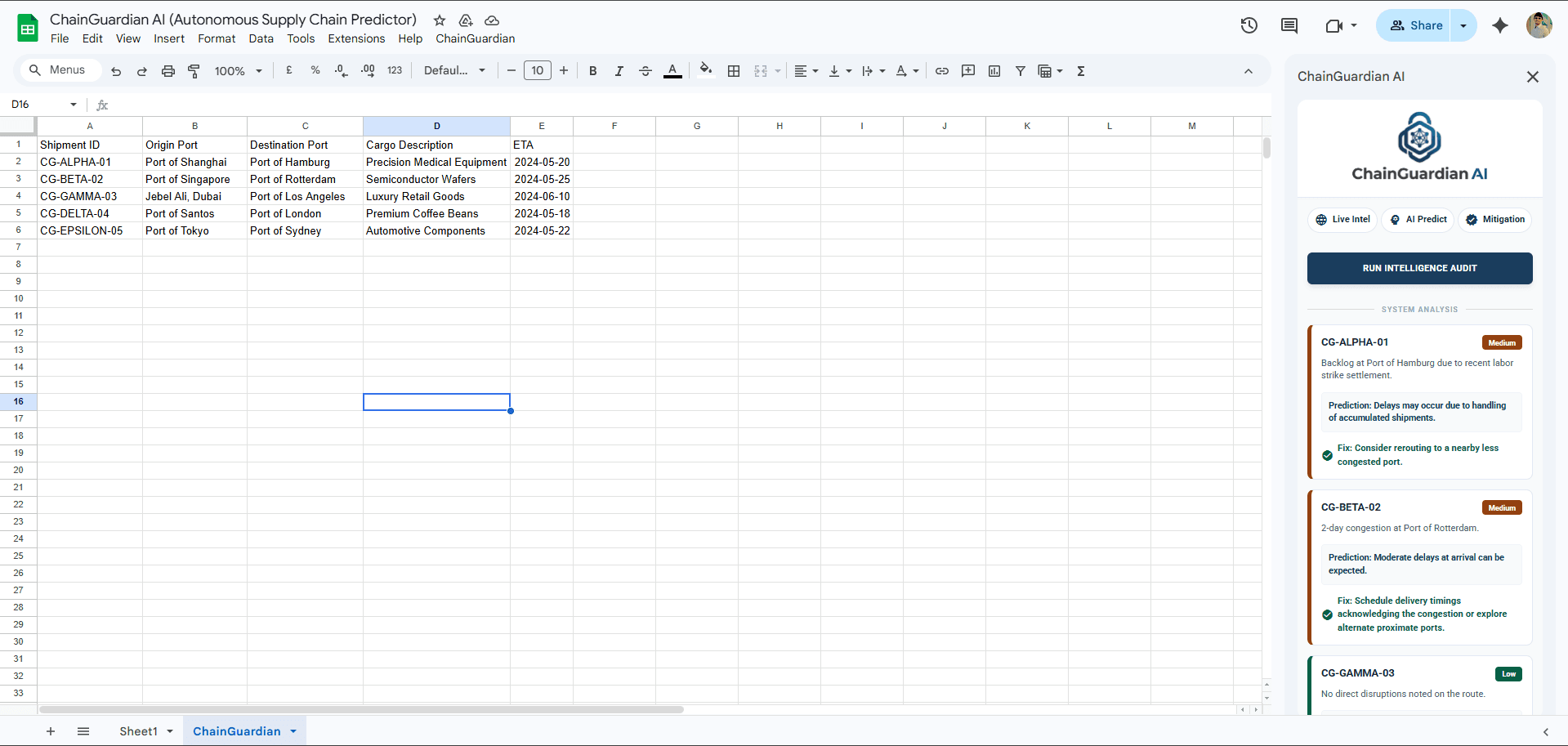Select the paint format tool

(194, 71)
